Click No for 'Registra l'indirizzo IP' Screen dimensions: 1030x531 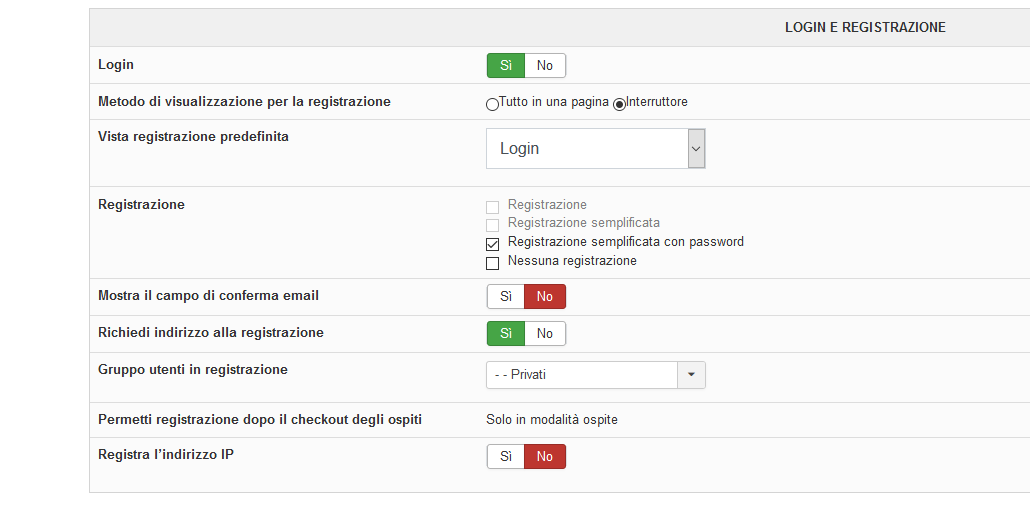pos(545,457)
